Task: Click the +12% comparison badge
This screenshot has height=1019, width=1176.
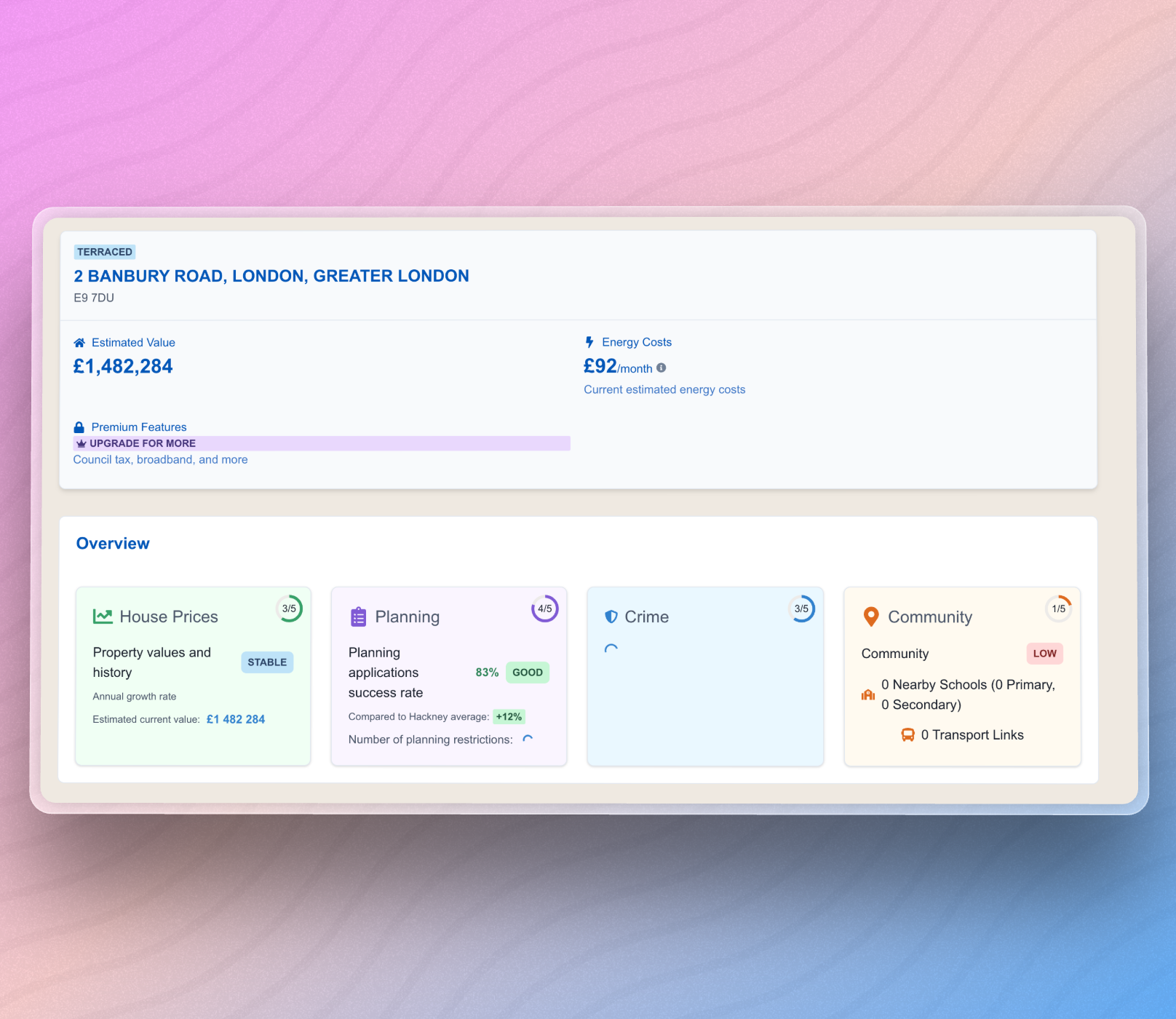Action: tap(509, 717)
